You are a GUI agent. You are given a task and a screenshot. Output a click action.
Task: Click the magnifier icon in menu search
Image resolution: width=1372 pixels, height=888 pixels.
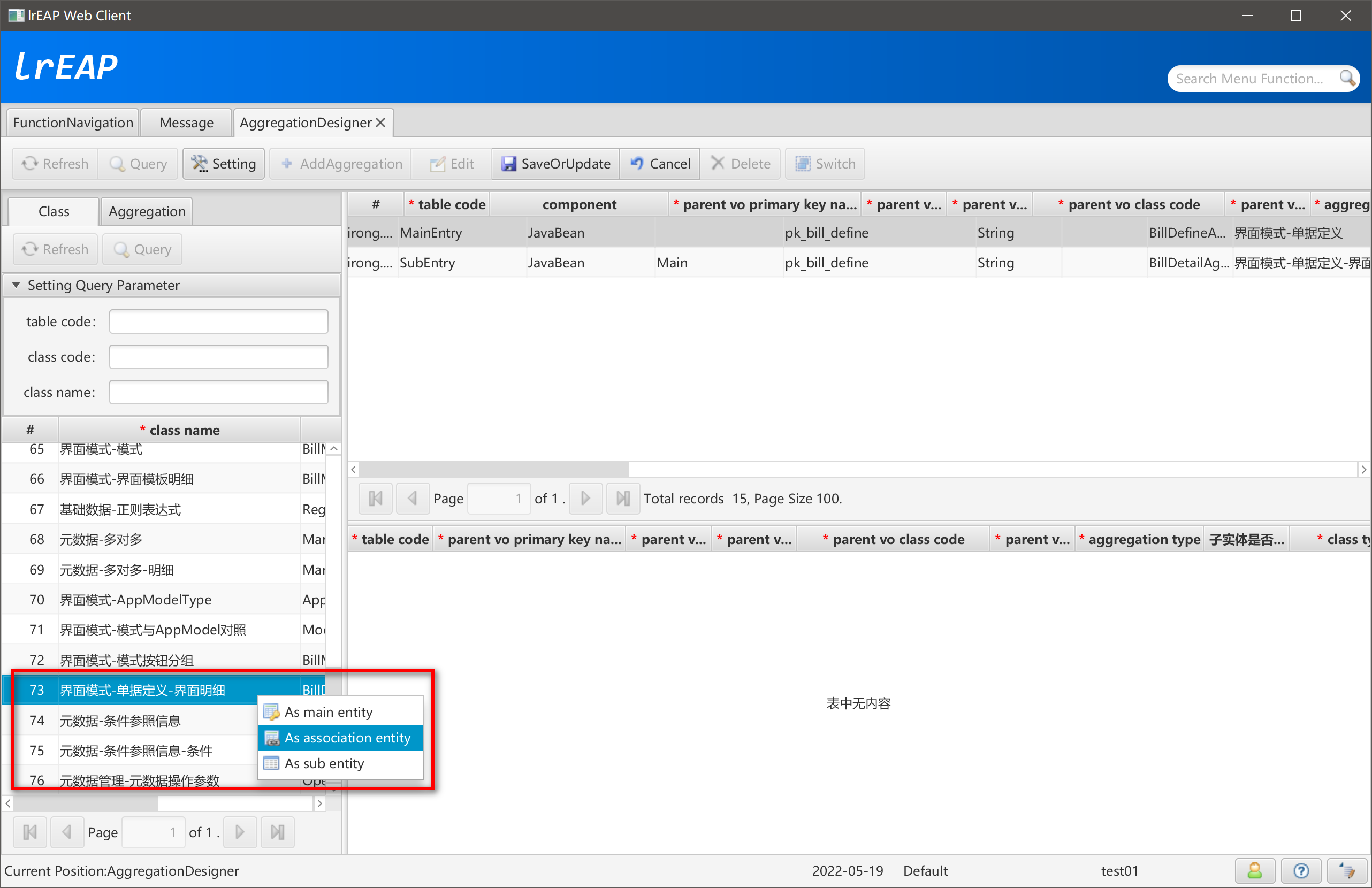coord(1347,79)
